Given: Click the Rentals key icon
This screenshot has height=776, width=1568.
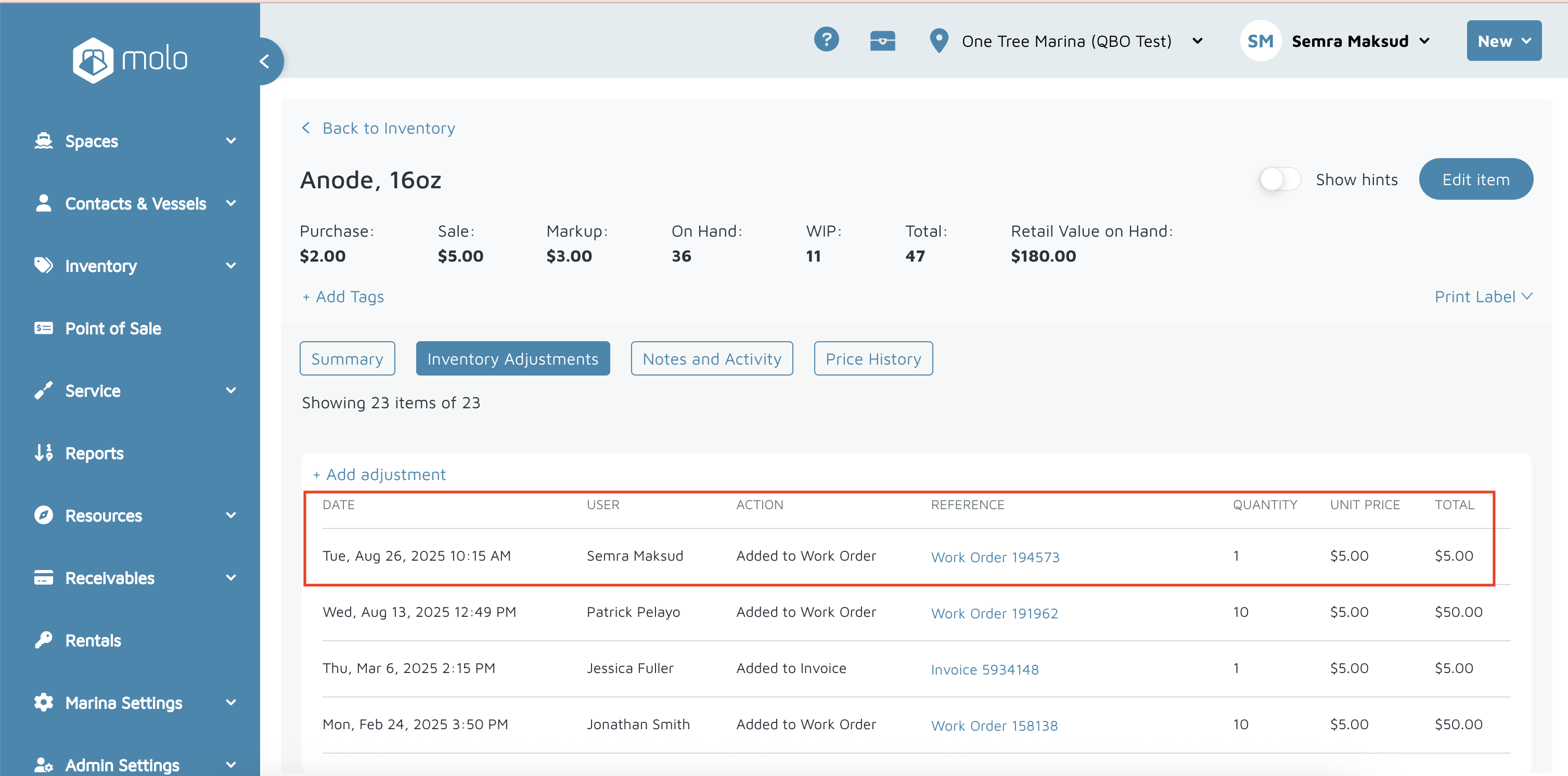Looking at the screenshot, I should pyautogui.click(x=43, y=640).
